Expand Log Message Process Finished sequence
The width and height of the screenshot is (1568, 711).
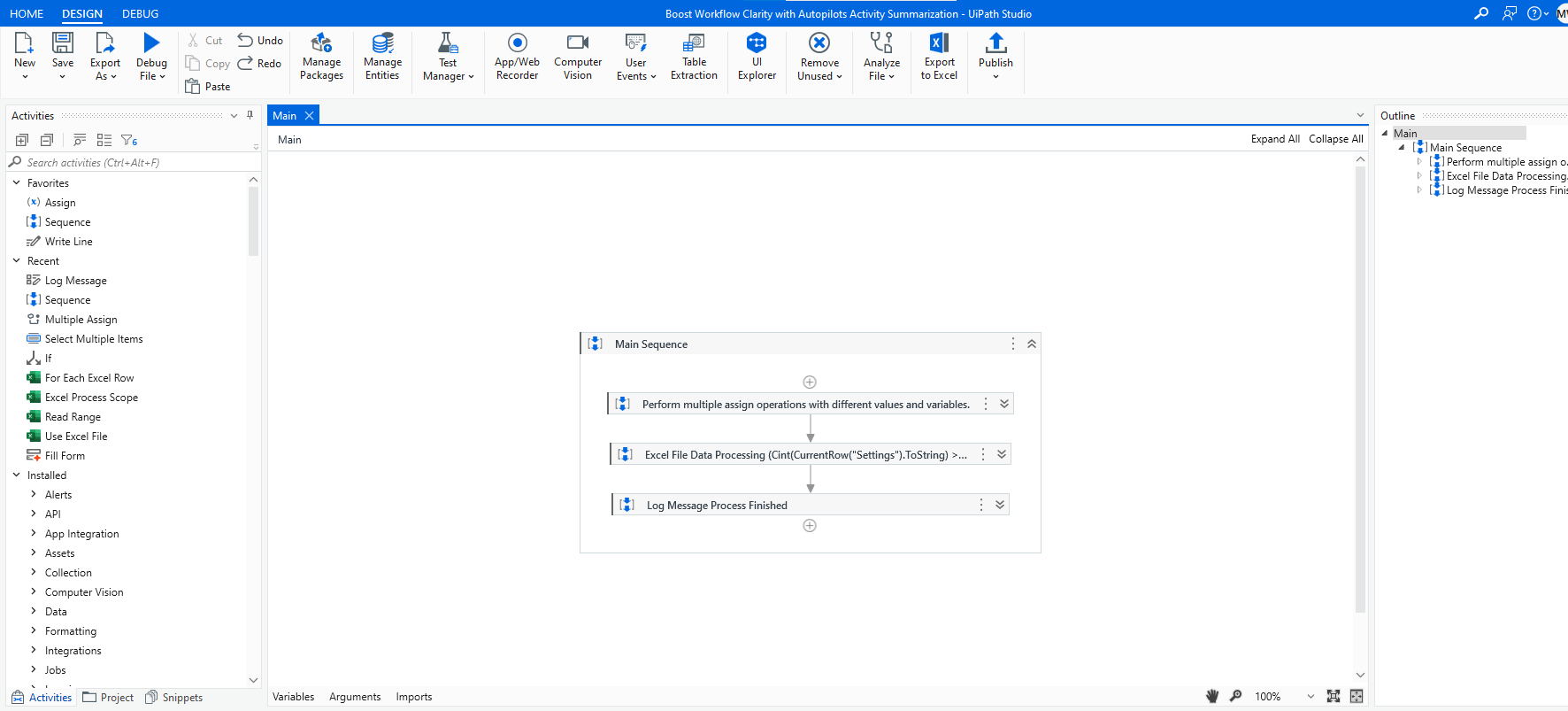pos(1000,506)
